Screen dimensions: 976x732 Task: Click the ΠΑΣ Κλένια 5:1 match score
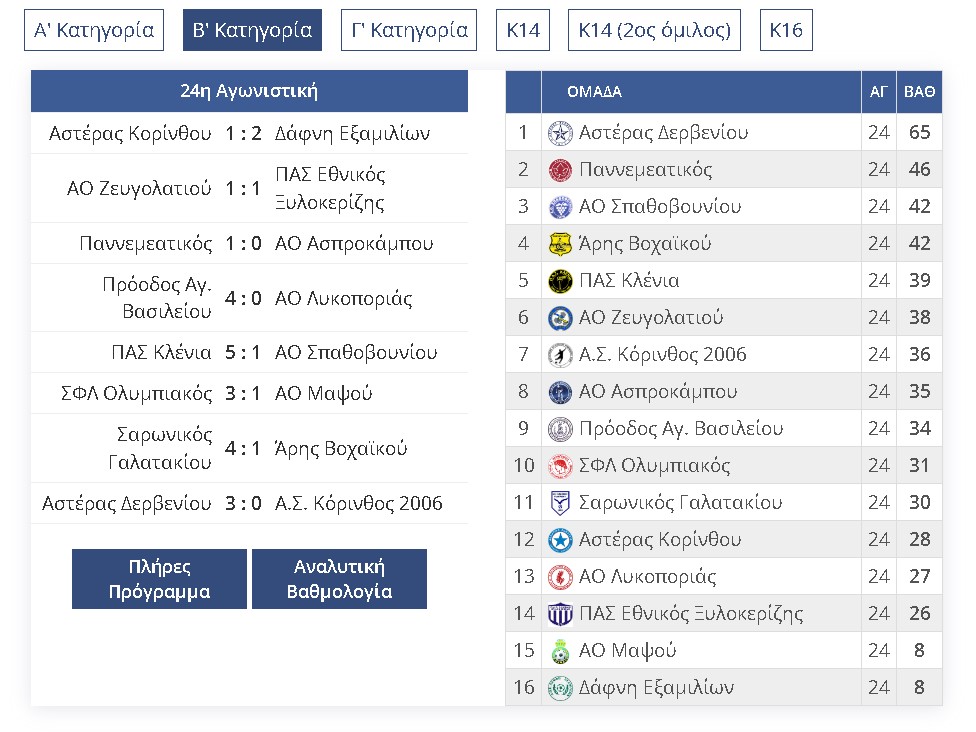tap(243, 352)
